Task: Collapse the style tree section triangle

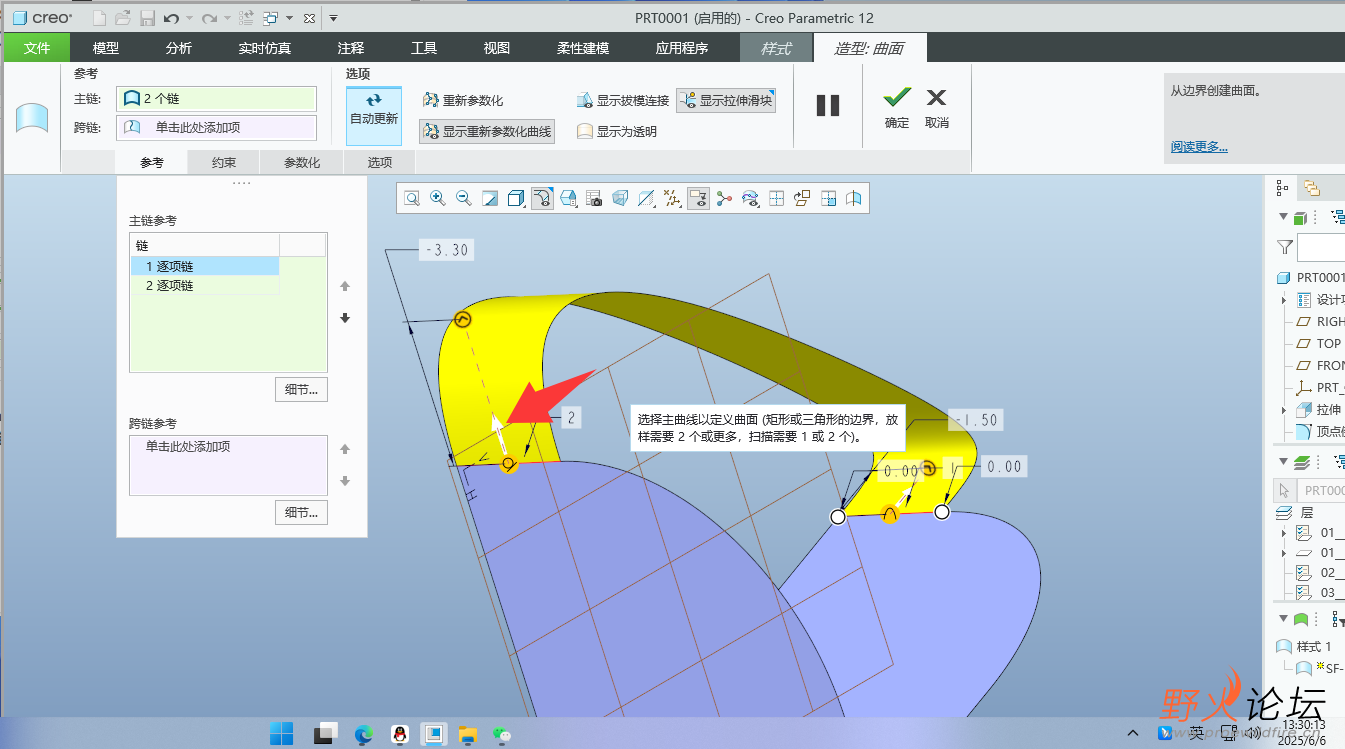Action: [x=1283, y=620]
